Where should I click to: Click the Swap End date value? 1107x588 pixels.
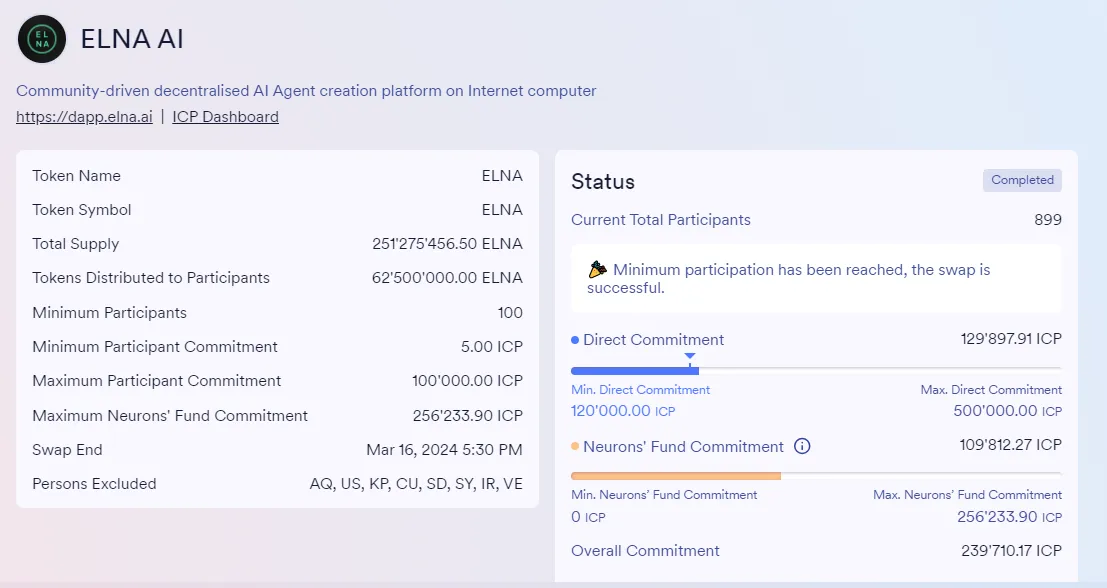(x=444, y=450)
